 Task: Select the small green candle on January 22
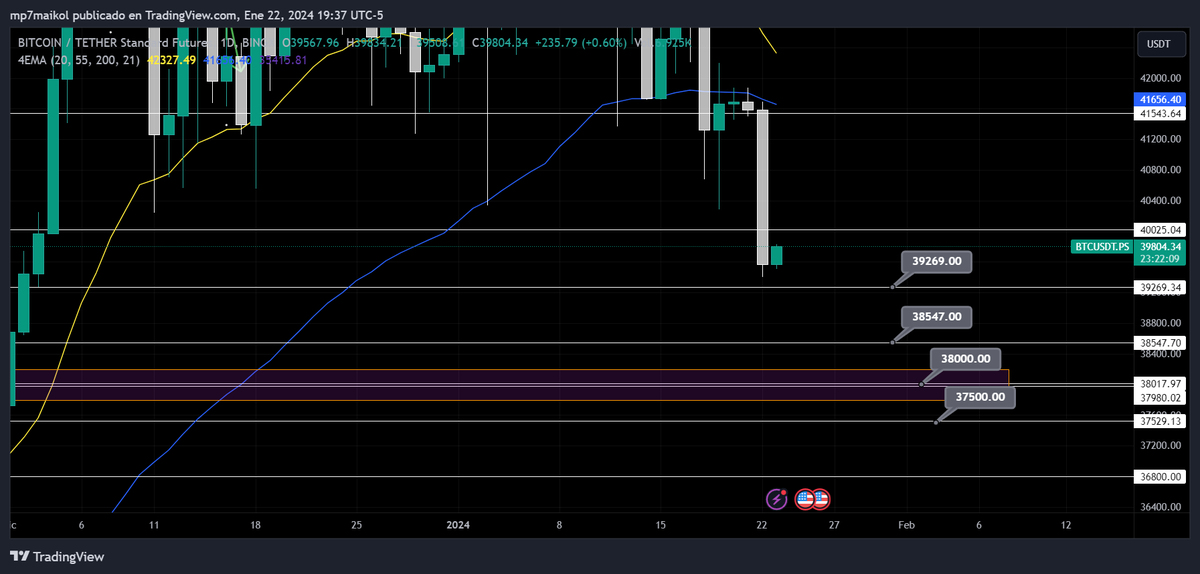(x=777, y=255)
